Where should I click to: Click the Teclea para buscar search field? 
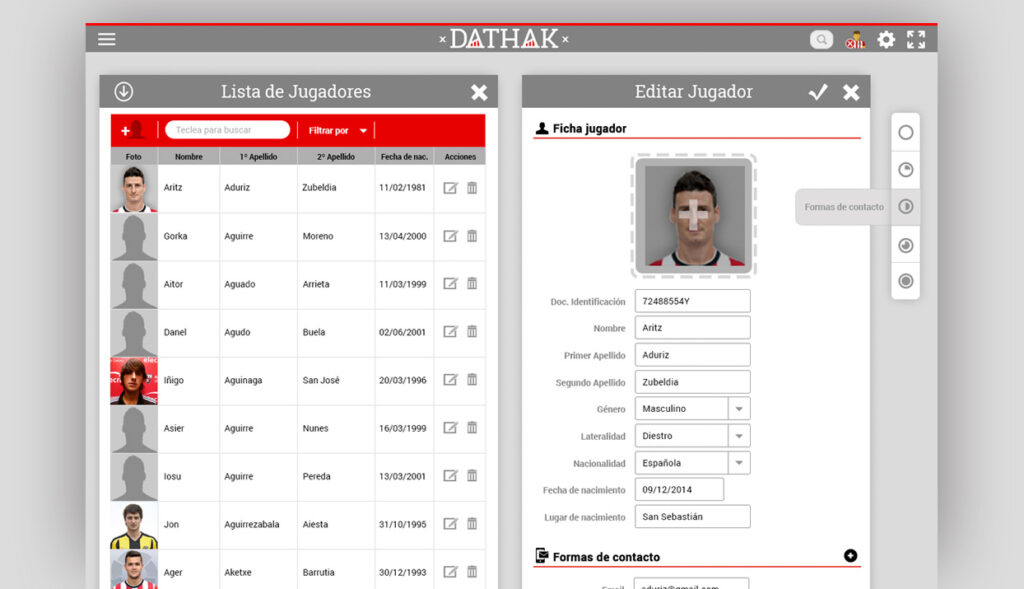[x=227, y=130]
